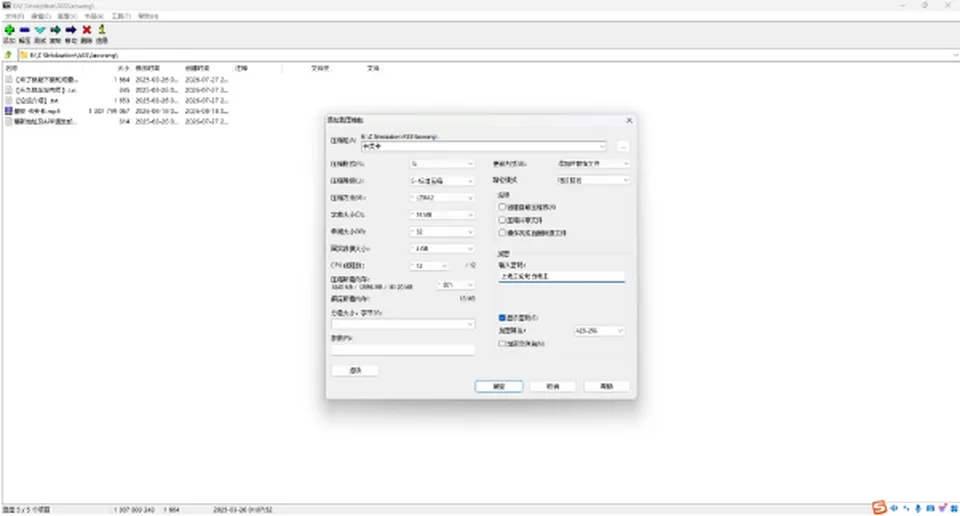Click into the password input field
This screenshot has height=516, width=960.
(561, 277)
